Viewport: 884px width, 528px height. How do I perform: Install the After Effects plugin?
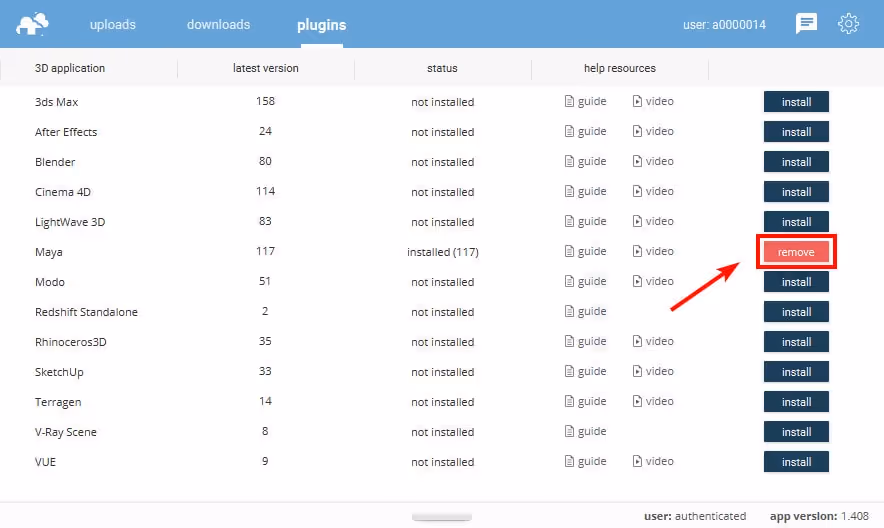click(796, 132)
